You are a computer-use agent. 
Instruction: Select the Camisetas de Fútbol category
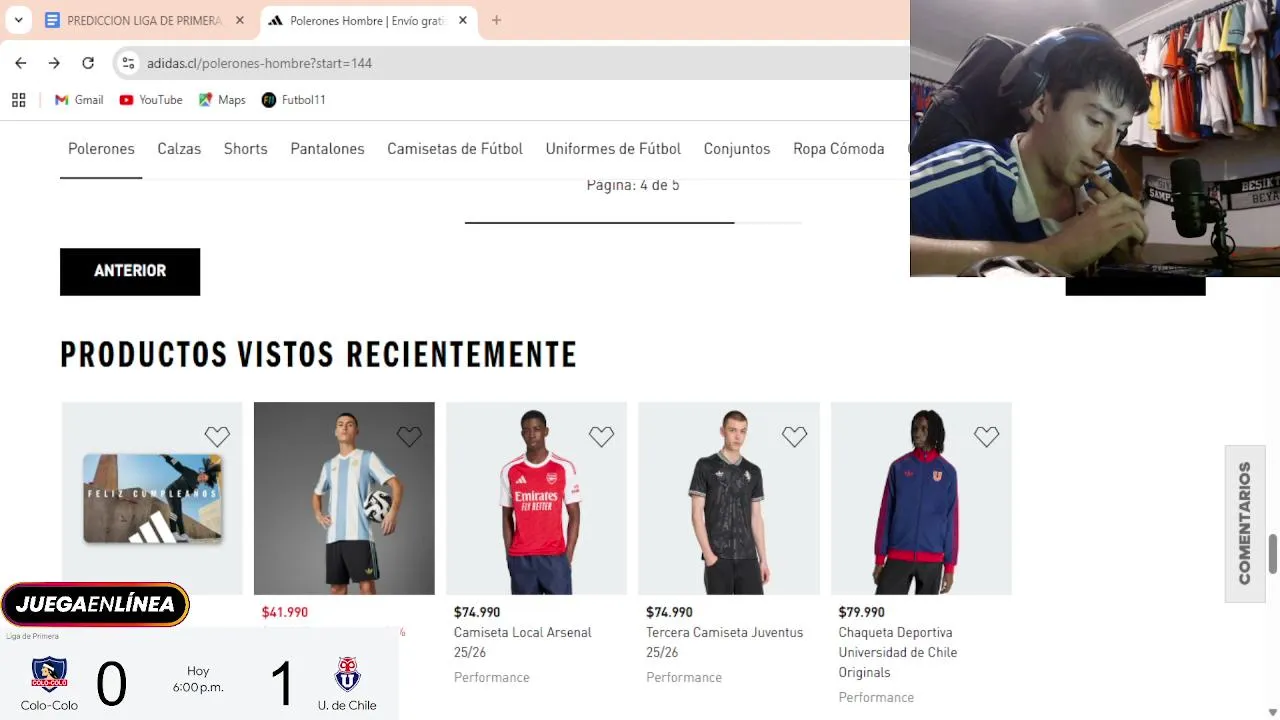(455, 149)
